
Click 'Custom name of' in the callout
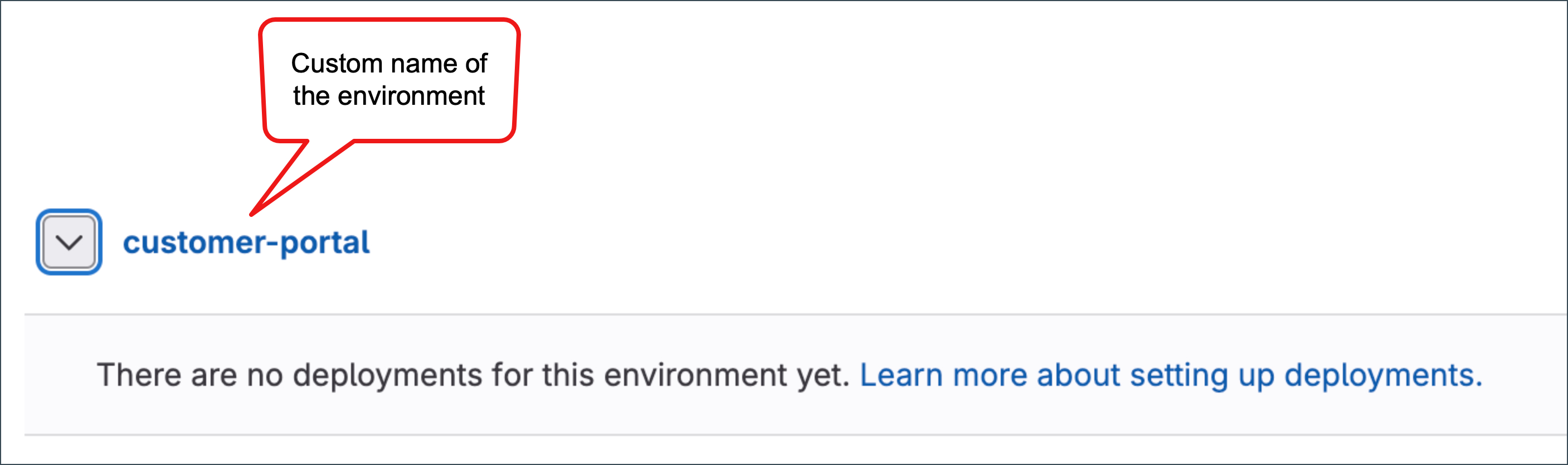[x=389, y=64]
